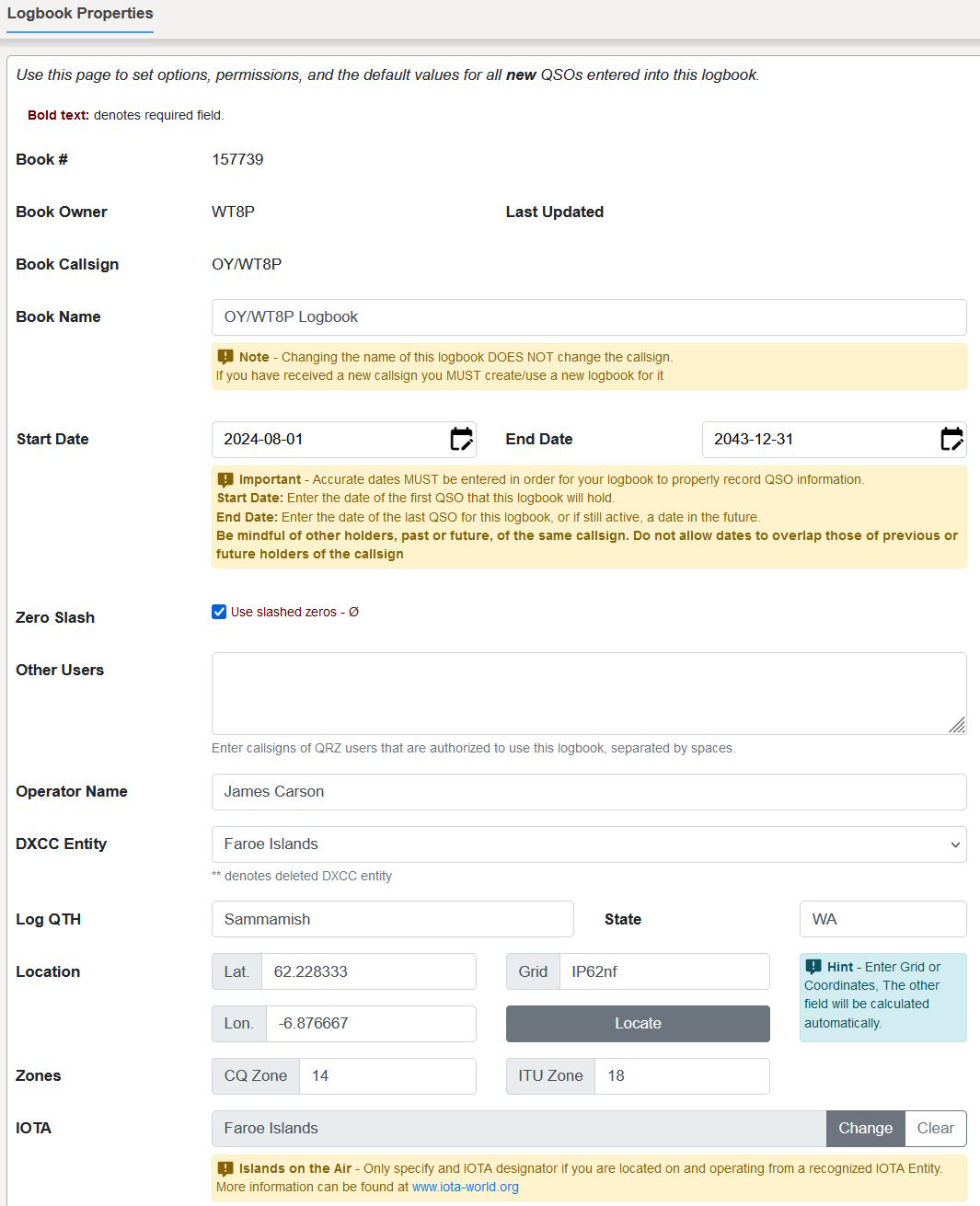The height and width of the screenshot is (1206, 980).
Task: Click the Important alert icon in the dates warning
Action: click(x=224, y=478)
